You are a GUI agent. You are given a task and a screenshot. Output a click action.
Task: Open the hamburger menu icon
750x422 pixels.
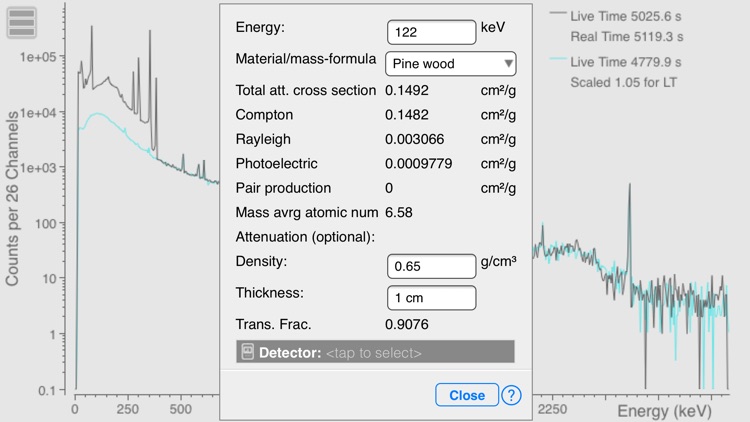pos(22,22)
